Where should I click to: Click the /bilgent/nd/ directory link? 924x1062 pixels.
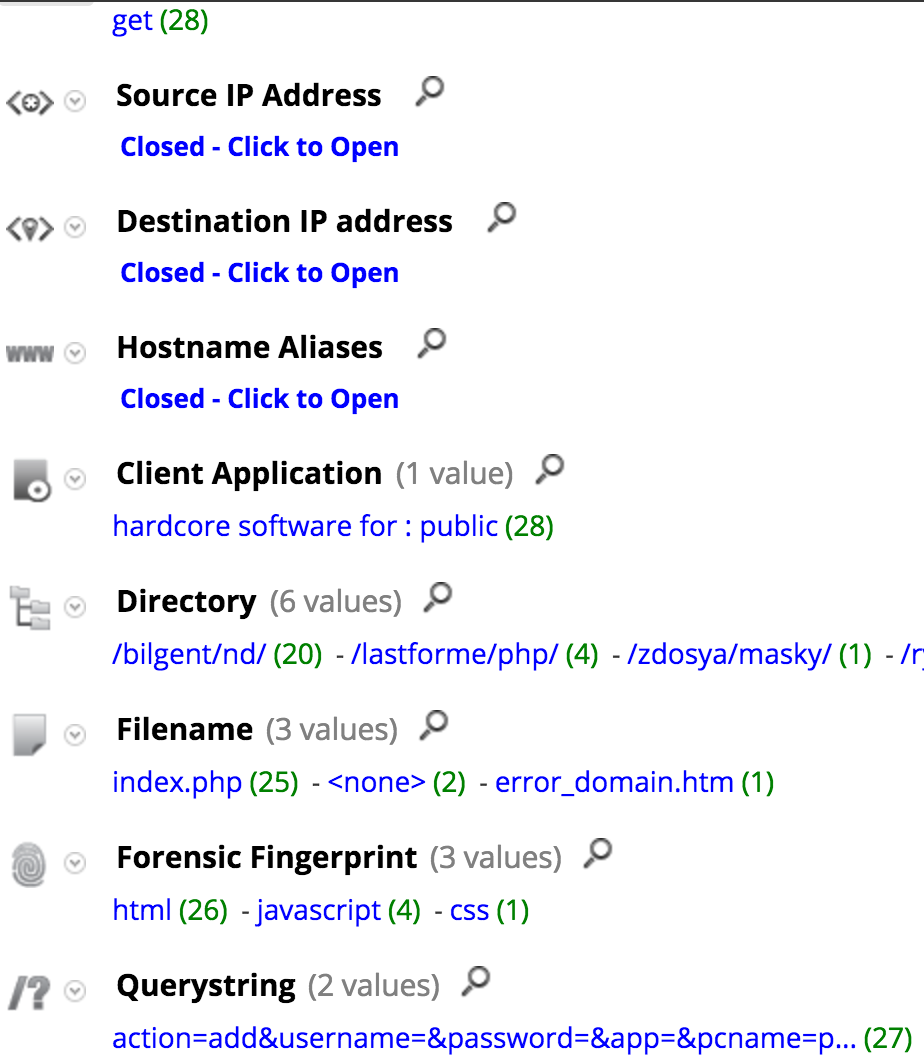coord(189,655)
